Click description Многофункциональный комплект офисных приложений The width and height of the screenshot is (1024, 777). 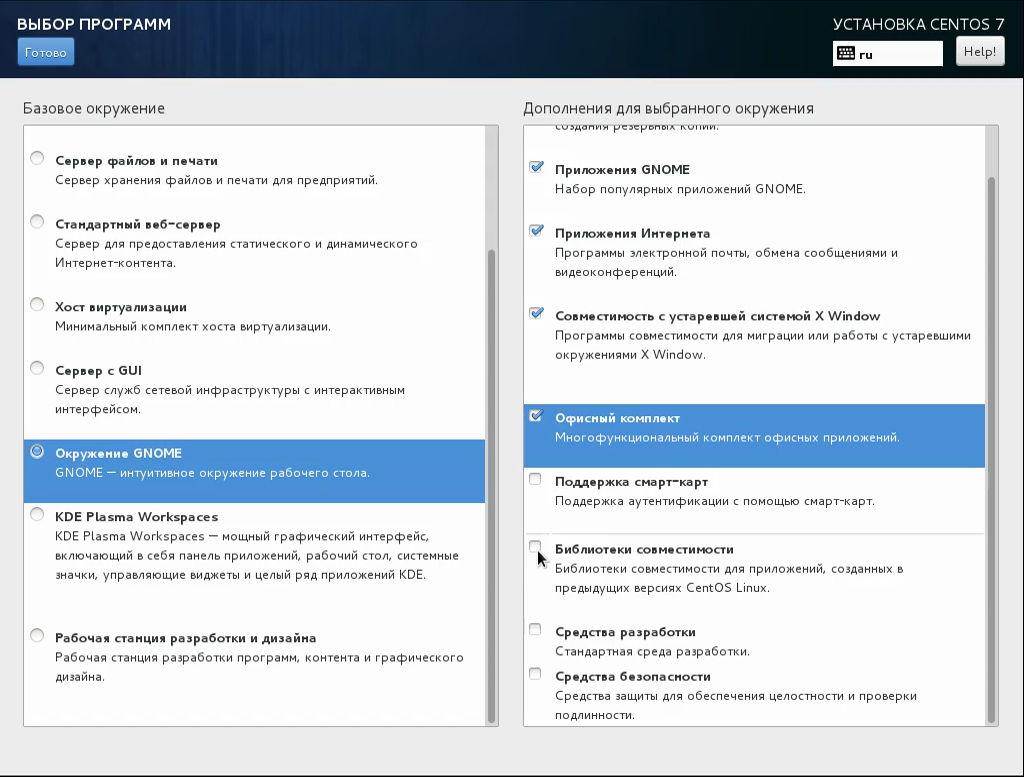coord(728,437)
